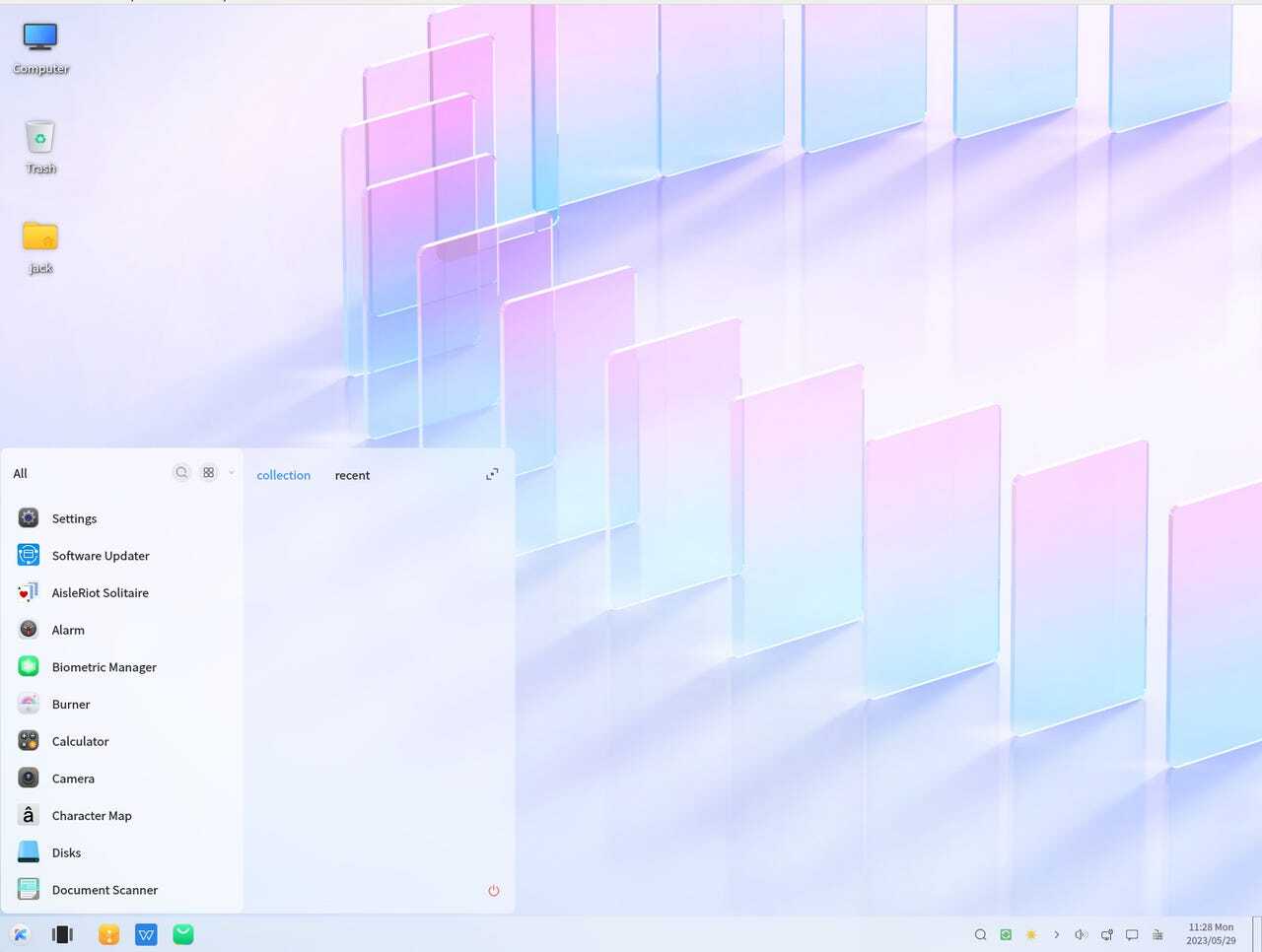The height and width of the screenshot is (952, 1262).
Task: Open the volume control in system tray
Action: point(1081,934)
